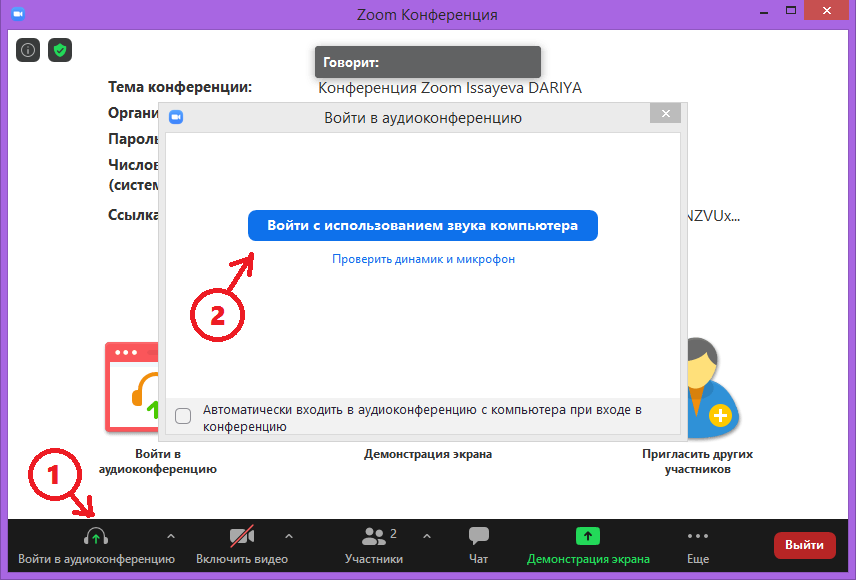The height and width of the screenshot is (580, 856).
Task: Open the Еще three-dots menu
Action: coord(698,536)
